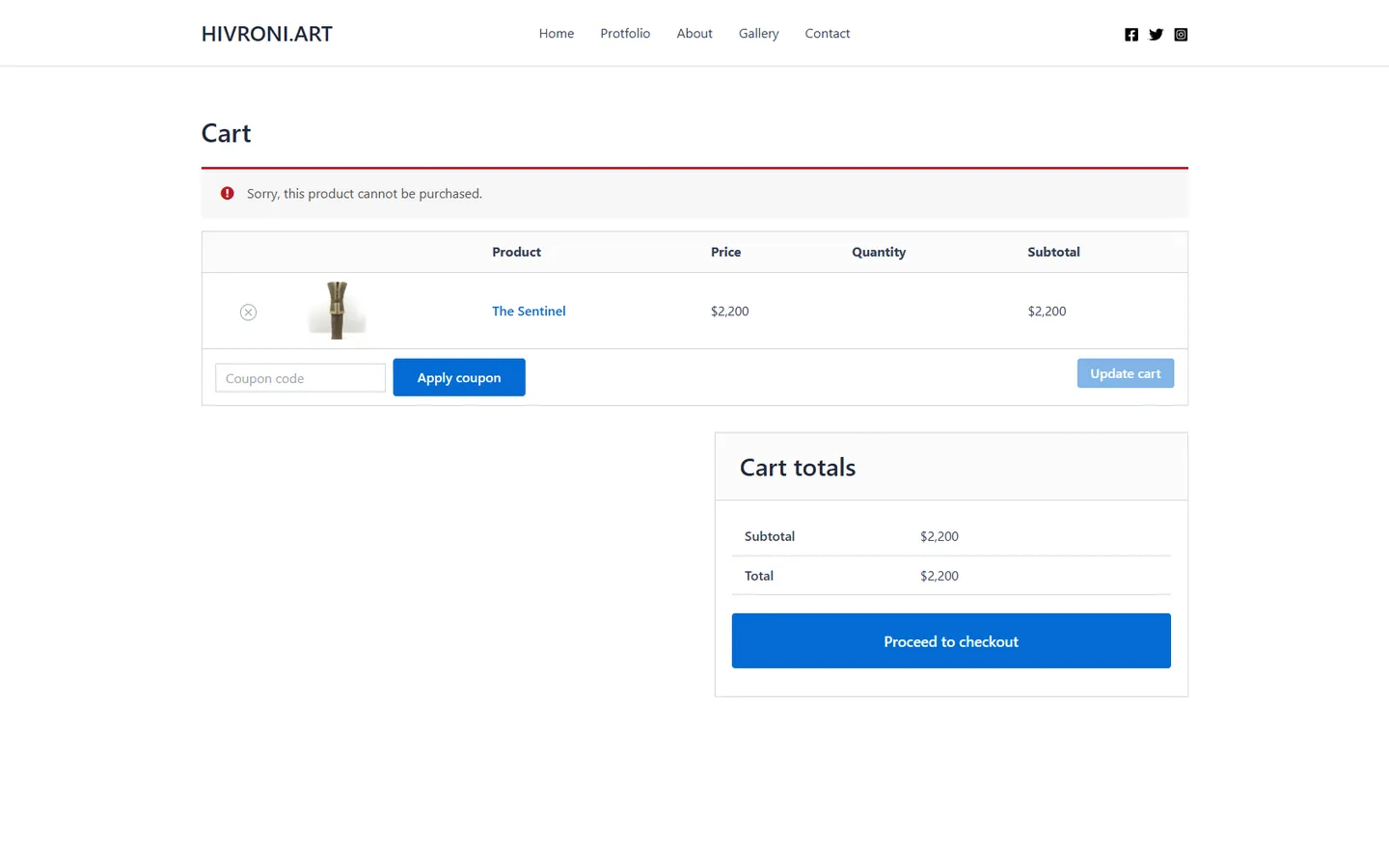Click the error alert icon
This screenshot has width=1389, height=868.
pyautogui.click(x=228, y=194)
